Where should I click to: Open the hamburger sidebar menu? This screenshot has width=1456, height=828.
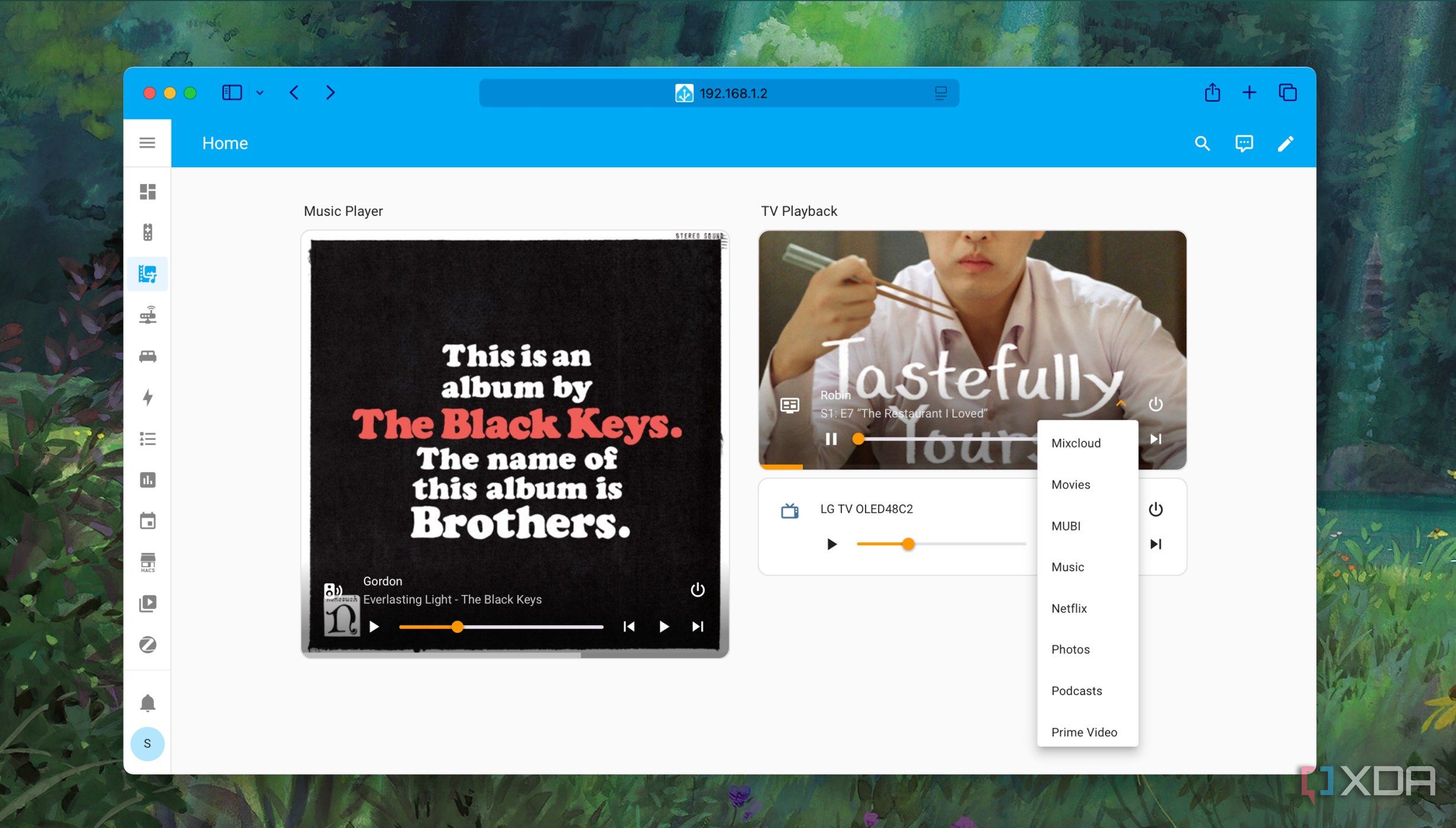(147, 143)
